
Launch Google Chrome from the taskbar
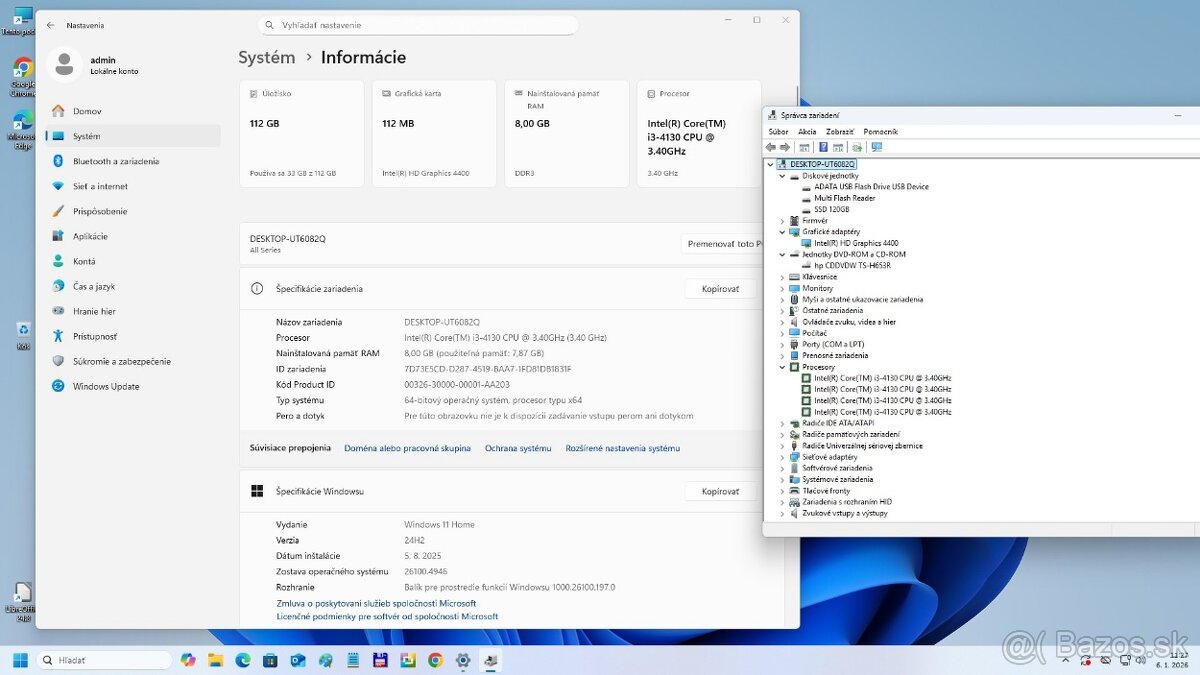point(434,661)
